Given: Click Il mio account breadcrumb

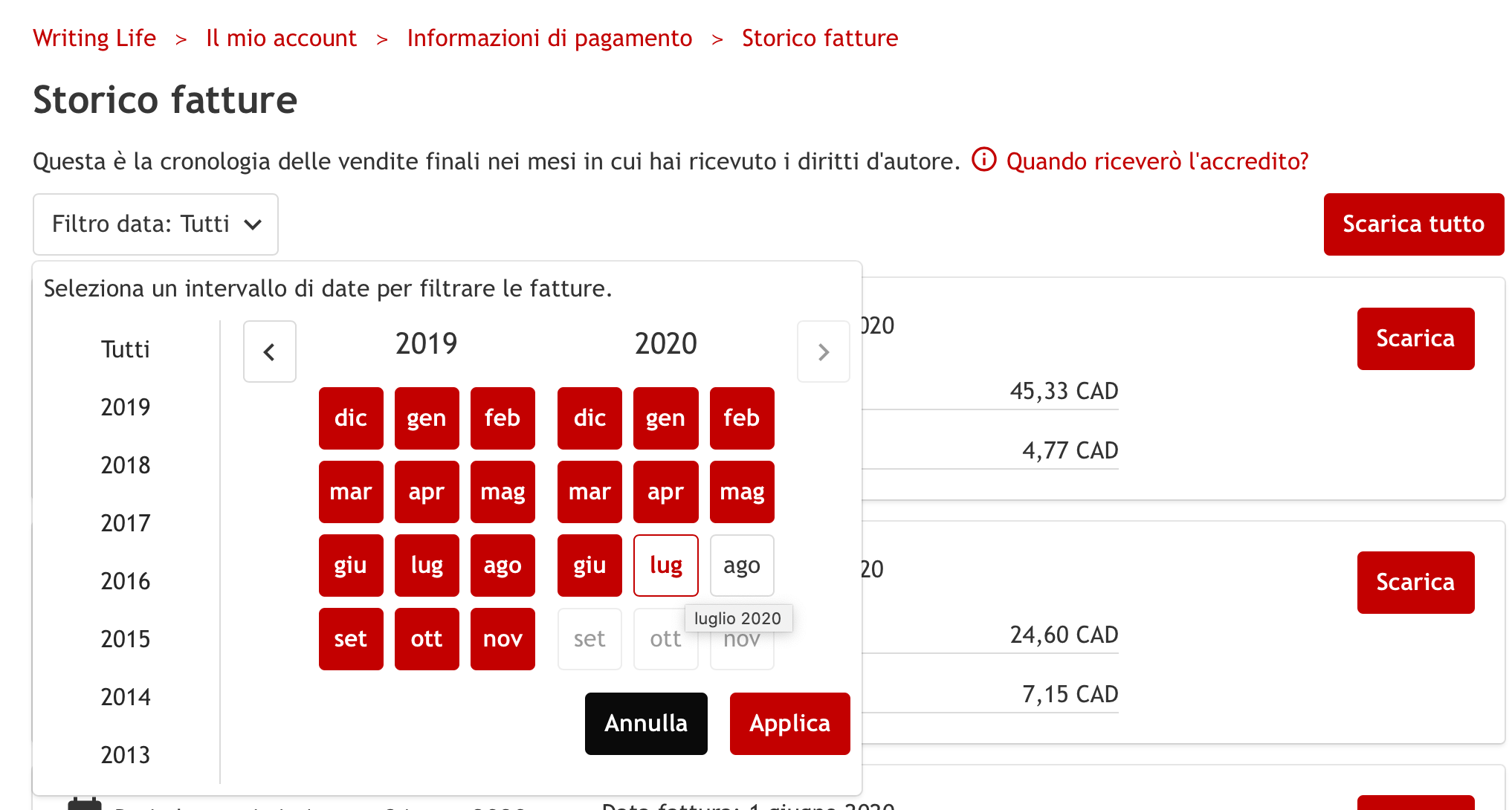Looking at the screenshot, I should (281, 38).
